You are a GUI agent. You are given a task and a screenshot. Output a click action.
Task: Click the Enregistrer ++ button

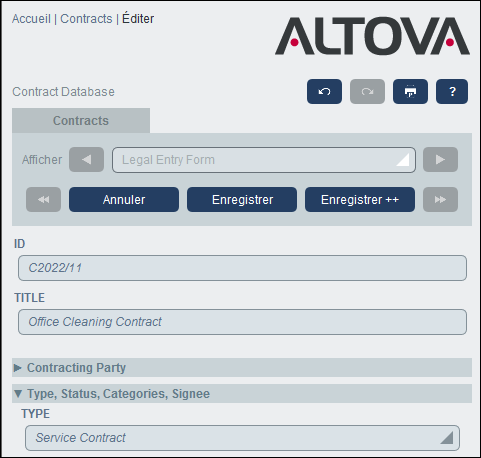point(360,200)
